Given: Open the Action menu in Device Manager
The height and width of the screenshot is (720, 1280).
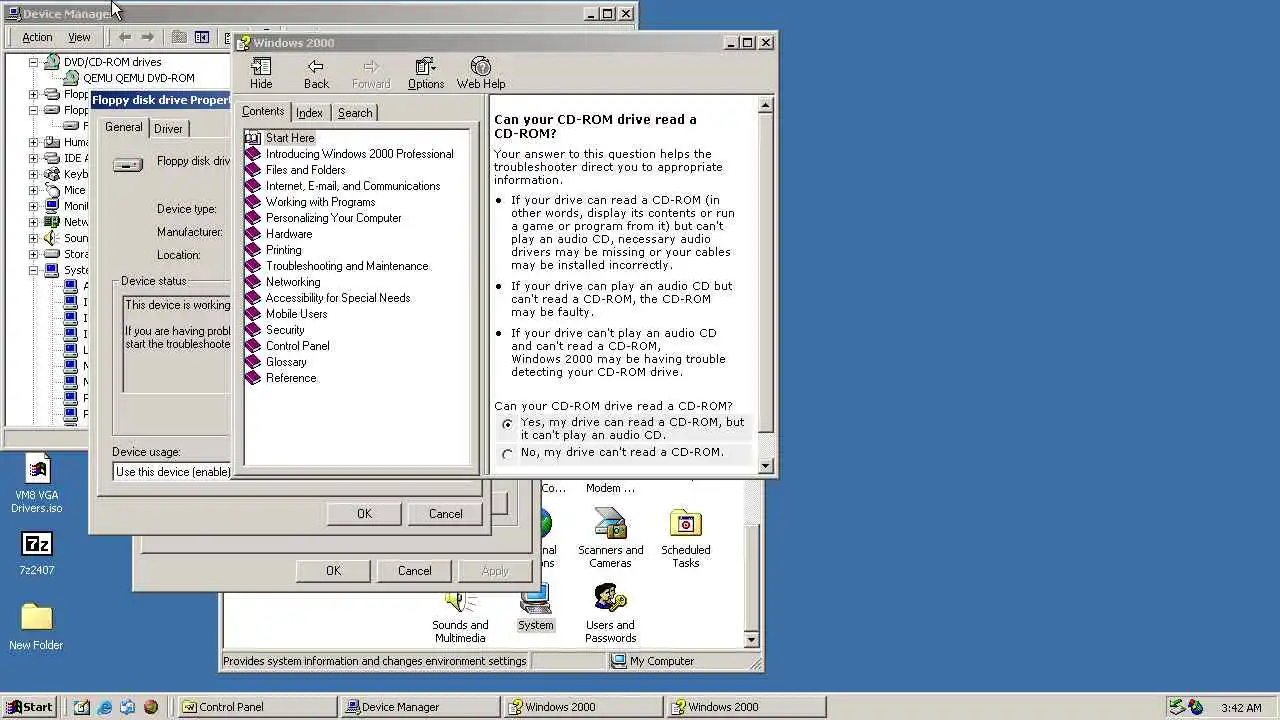Looking at the screenshot, I should click(37, 37).
